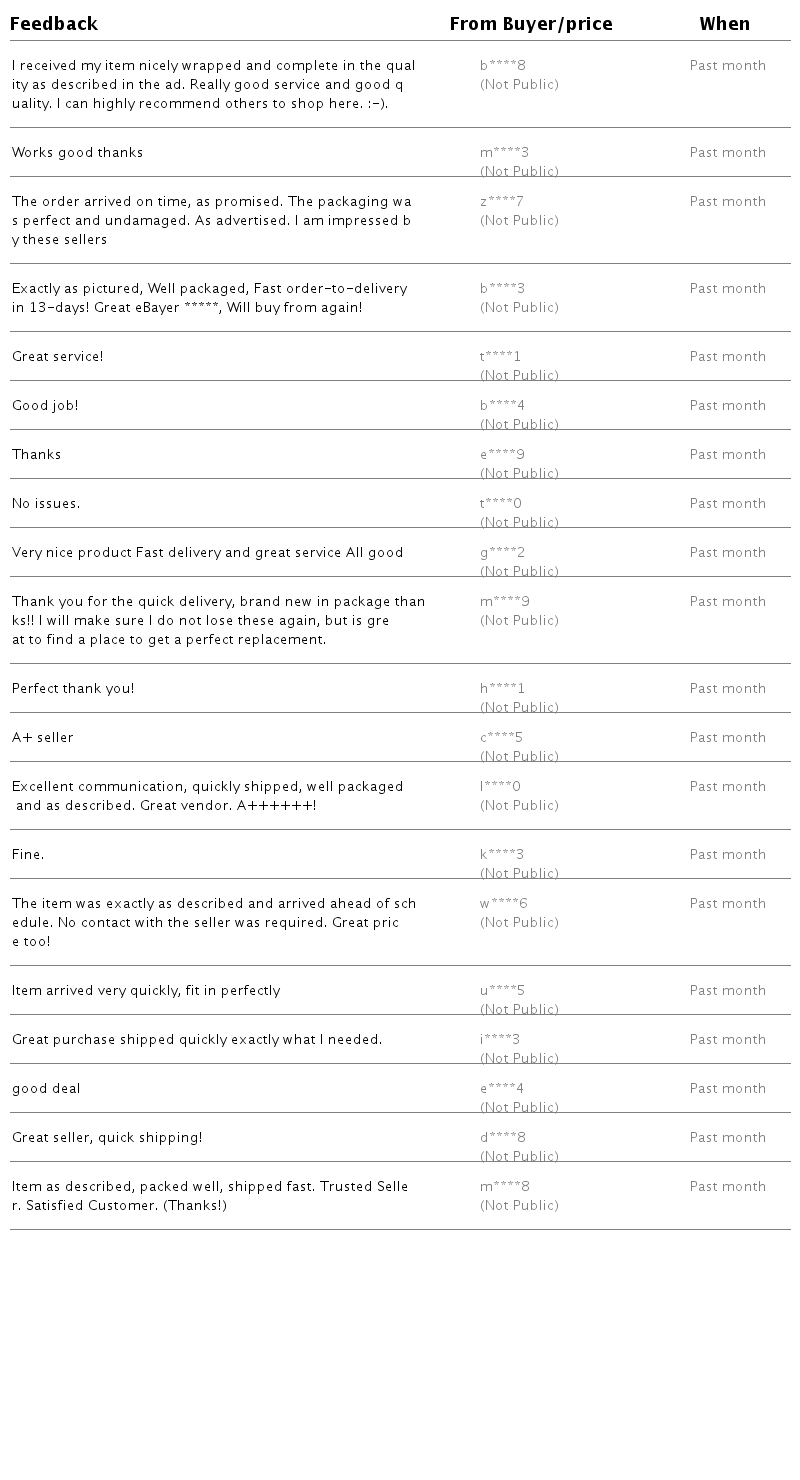This screenshot has width=800, height=1480.
Task: Click the Feedback column header
Action: [54, 24]
